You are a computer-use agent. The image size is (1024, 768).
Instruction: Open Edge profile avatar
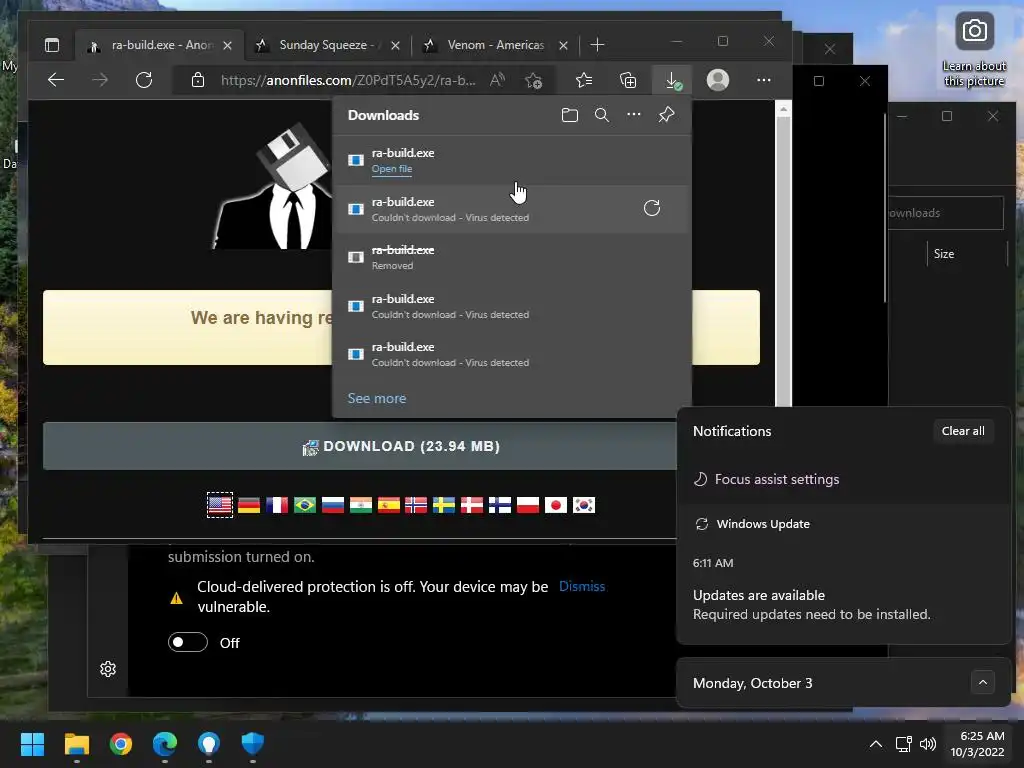click(x=718, y=80)
